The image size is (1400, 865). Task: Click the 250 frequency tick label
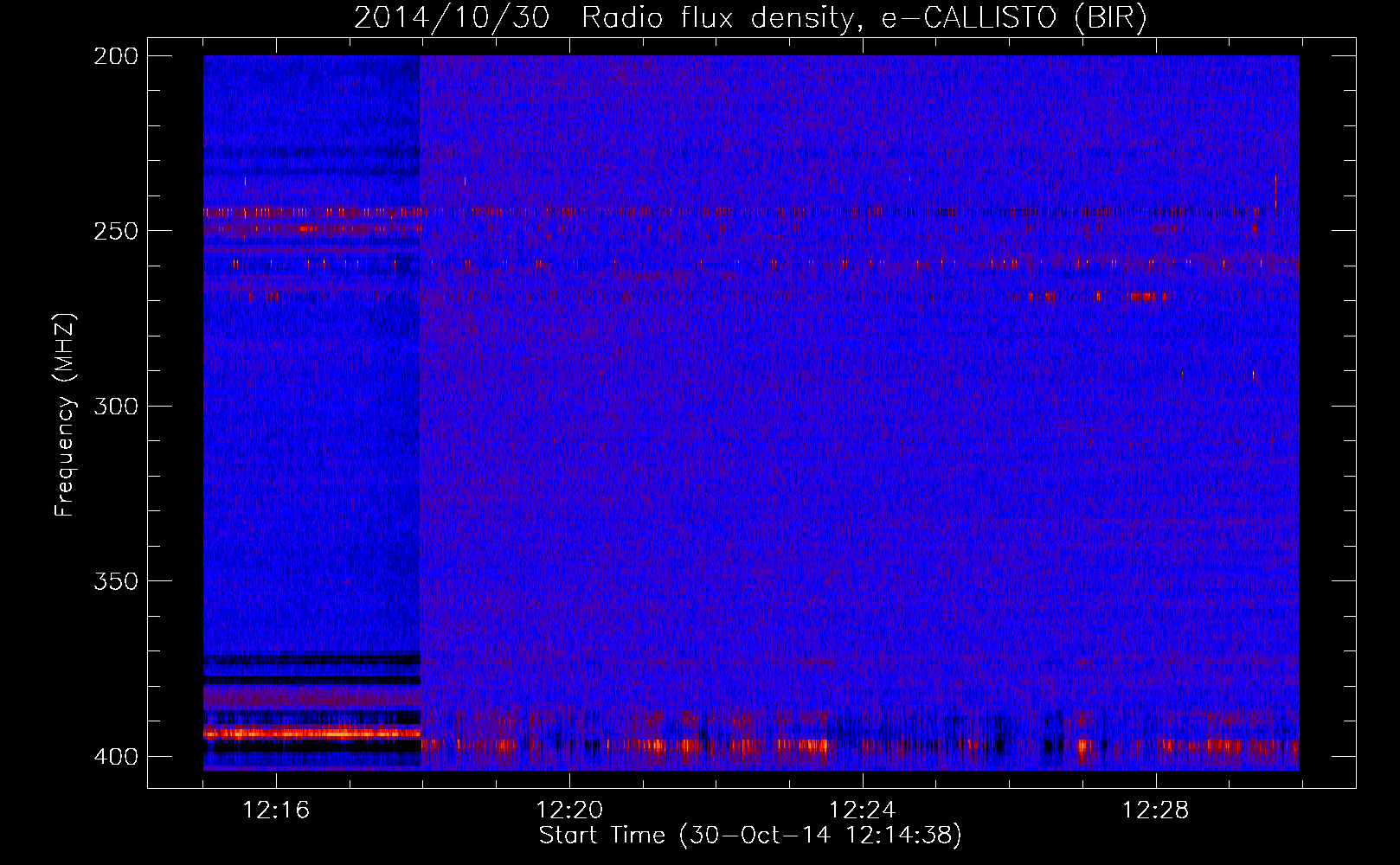point(116,231)
